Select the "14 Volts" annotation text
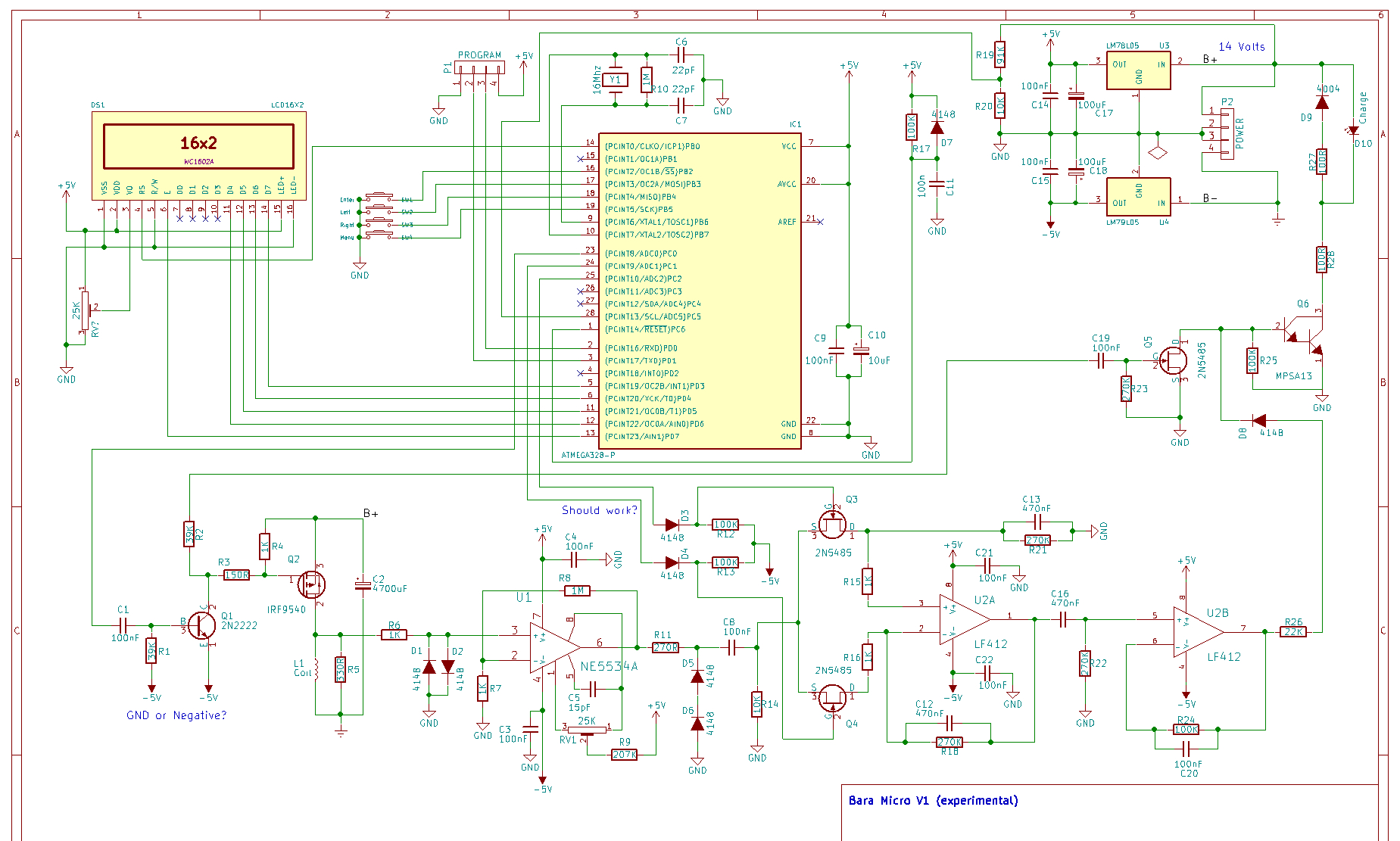This screenshot has height=841, width=1400. pos(1242,47)
